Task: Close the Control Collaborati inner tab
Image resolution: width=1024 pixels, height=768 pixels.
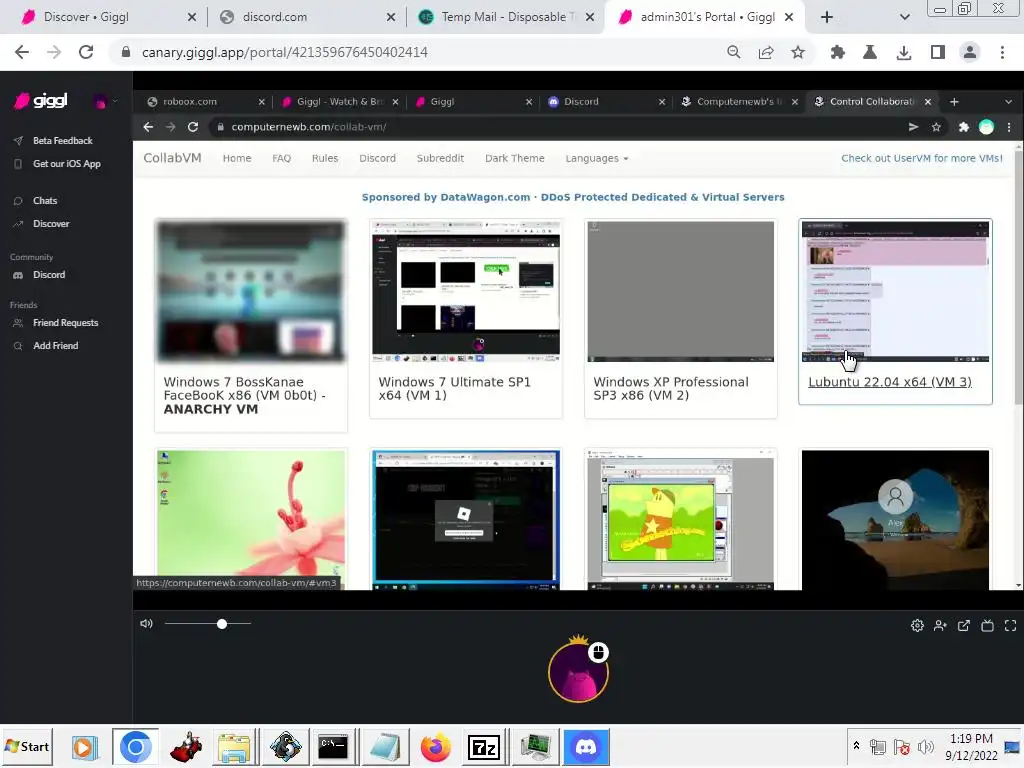Action: click(x=927, y=102)
